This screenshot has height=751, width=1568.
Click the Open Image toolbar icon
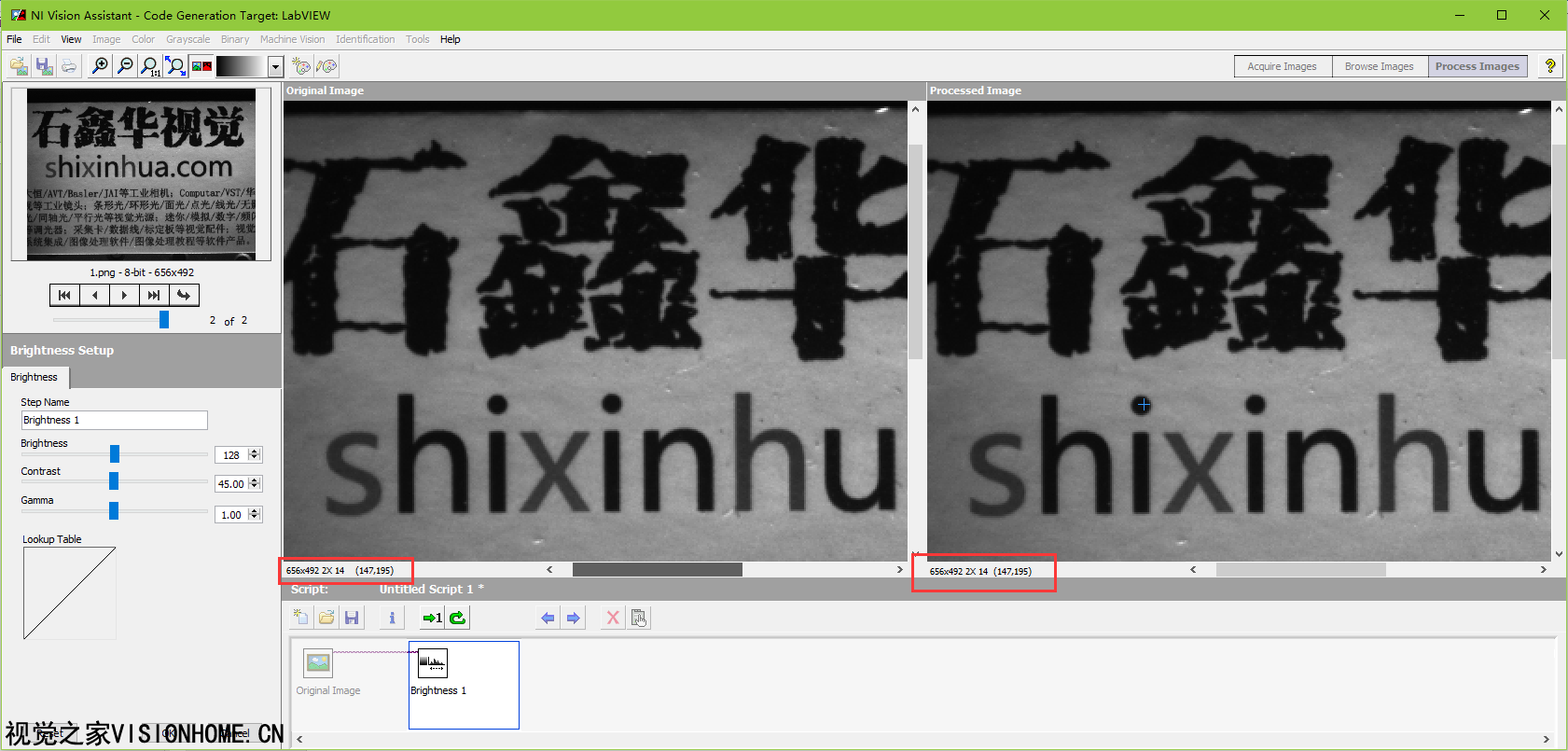click(x=19, y=65)
